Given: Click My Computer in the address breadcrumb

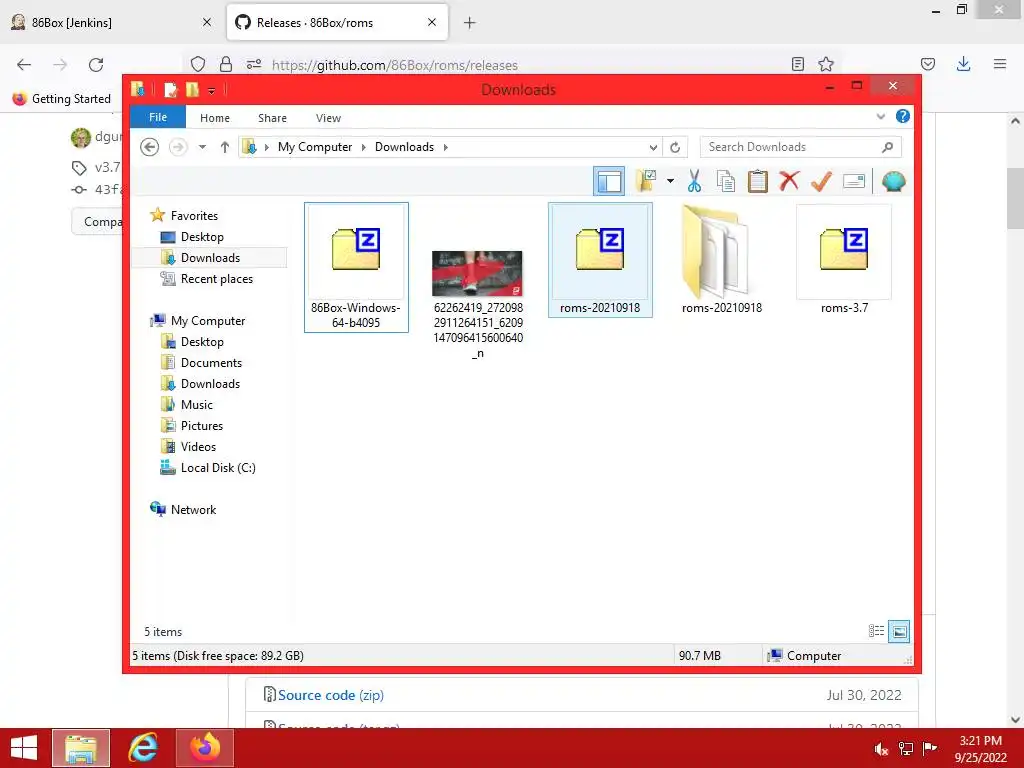Looking at the screenshot, I should [x=315, y=147].
